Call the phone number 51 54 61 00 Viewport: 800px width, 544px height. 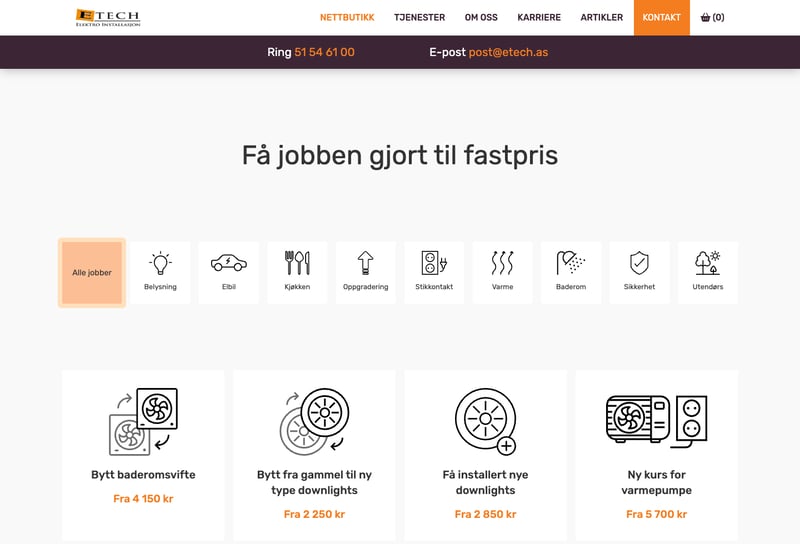pyautogui.click(x=324, y=52)
